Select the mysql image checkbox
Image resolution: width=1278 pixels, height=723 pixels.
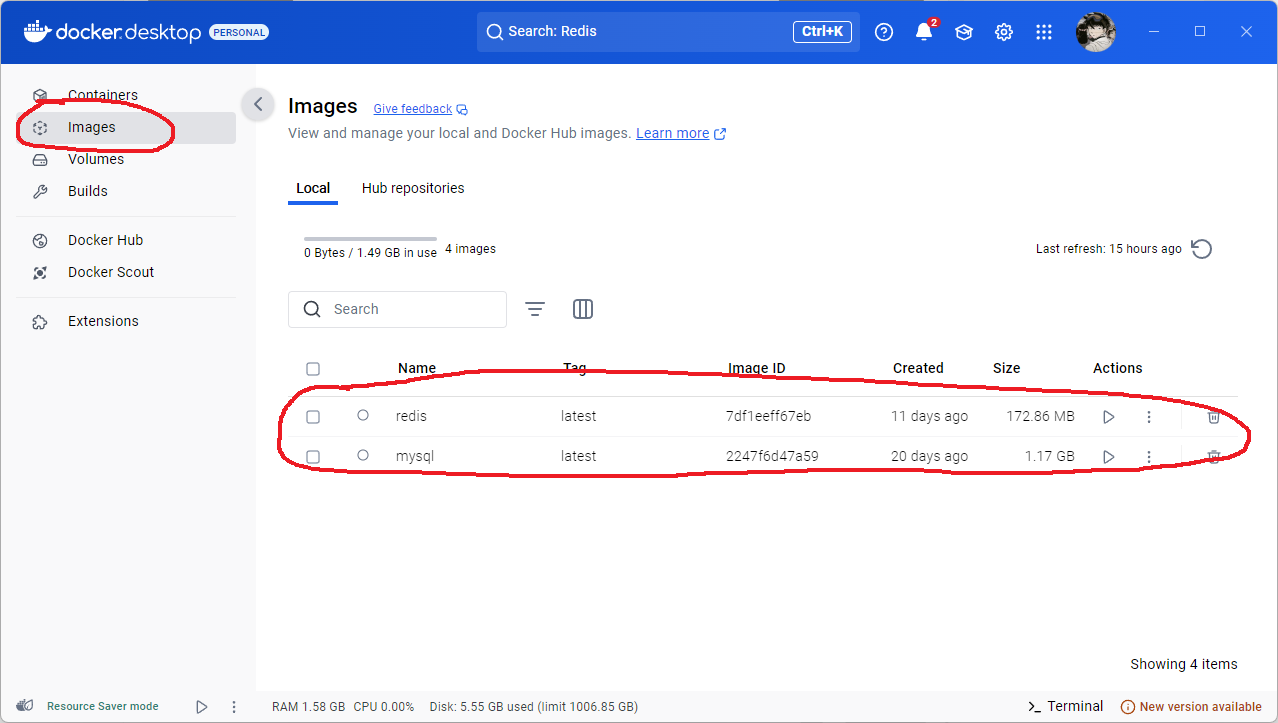(313, 457)
